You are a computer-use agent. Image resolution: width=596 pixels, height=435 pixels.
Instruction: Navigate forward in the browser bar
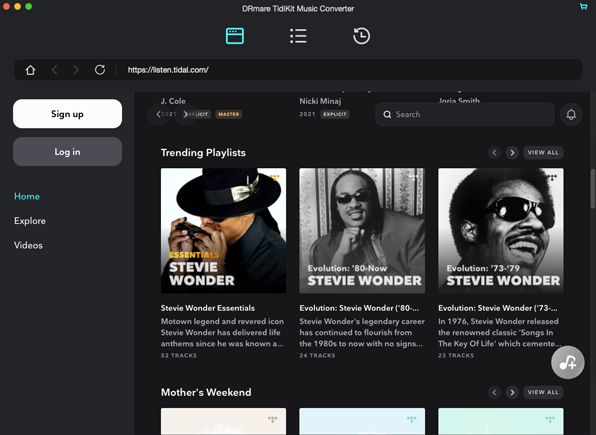click(76, 70)
